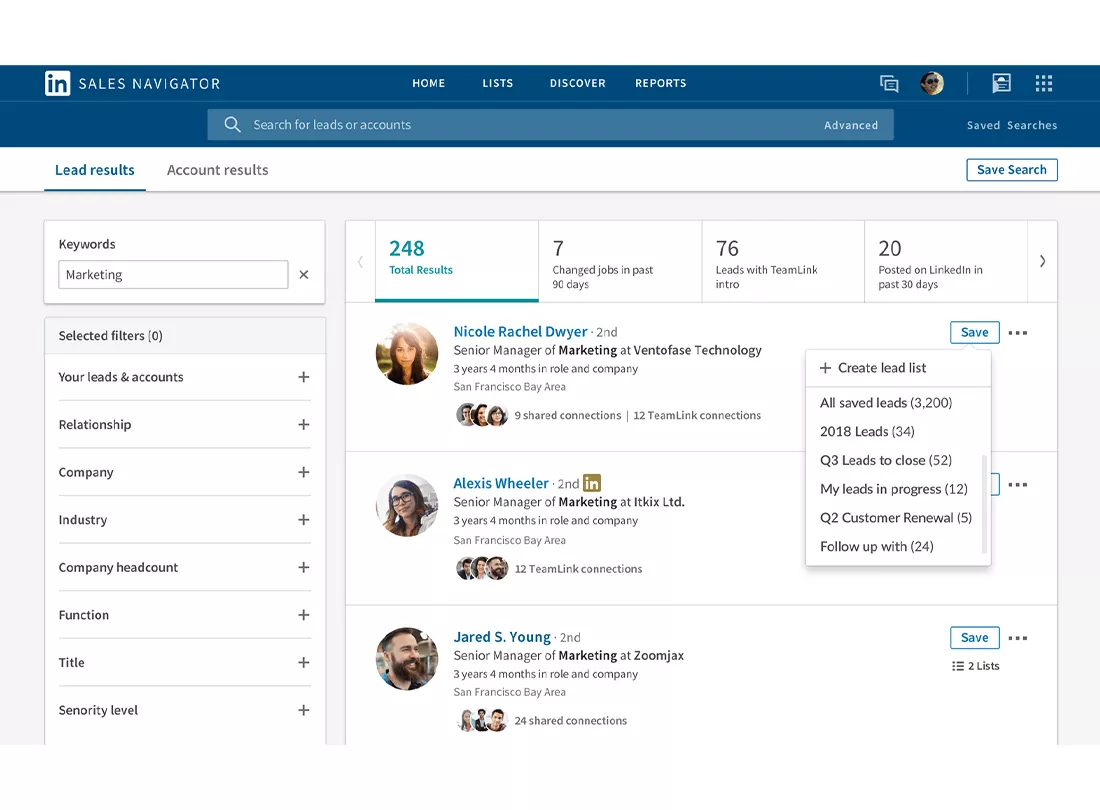Click the save list dropdown scrollbar
Viewport: 1100px width, 810px height.
point(984,505)
